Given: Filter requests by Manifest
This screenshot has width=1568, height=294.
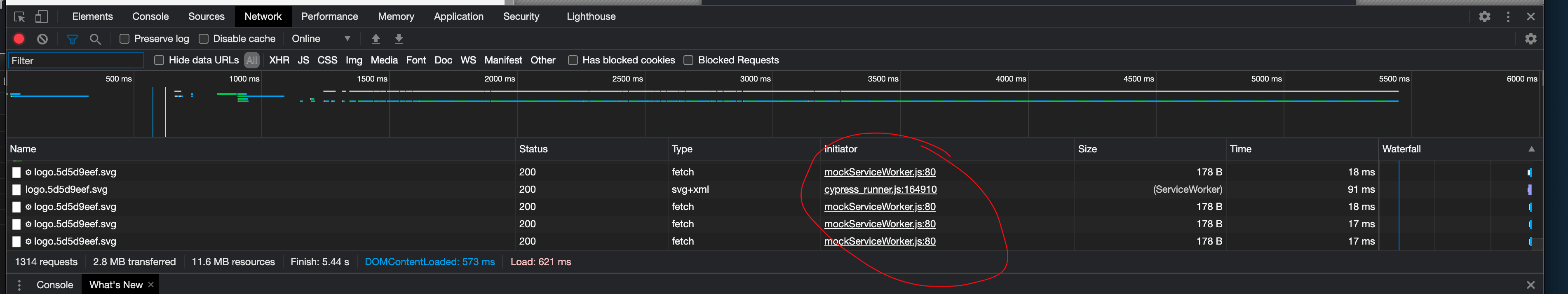Looking at the screenshot, I should [x=503, y=60].
